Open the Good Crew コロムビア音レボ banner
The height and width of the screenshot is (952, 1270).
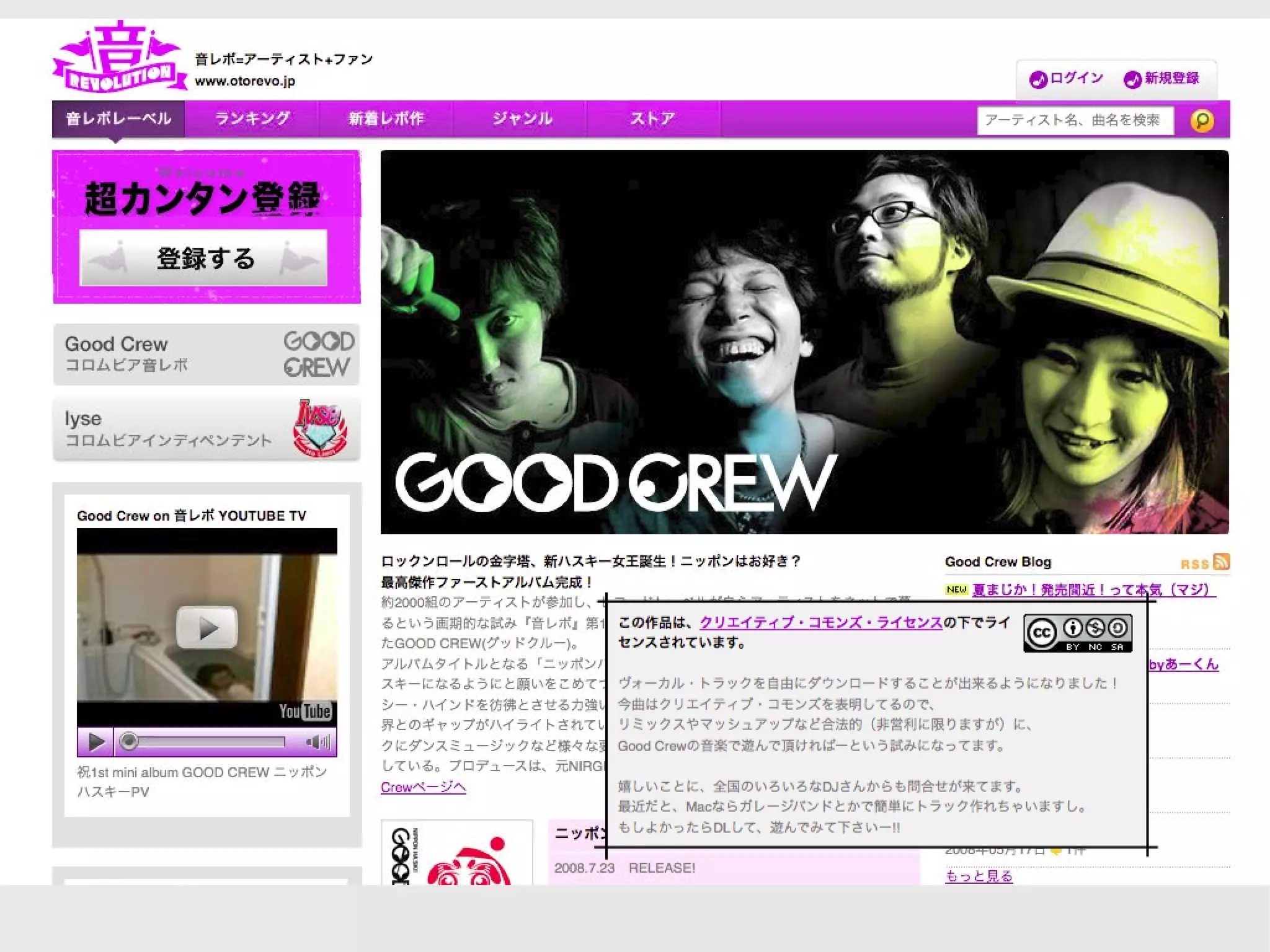coord(206,354)
